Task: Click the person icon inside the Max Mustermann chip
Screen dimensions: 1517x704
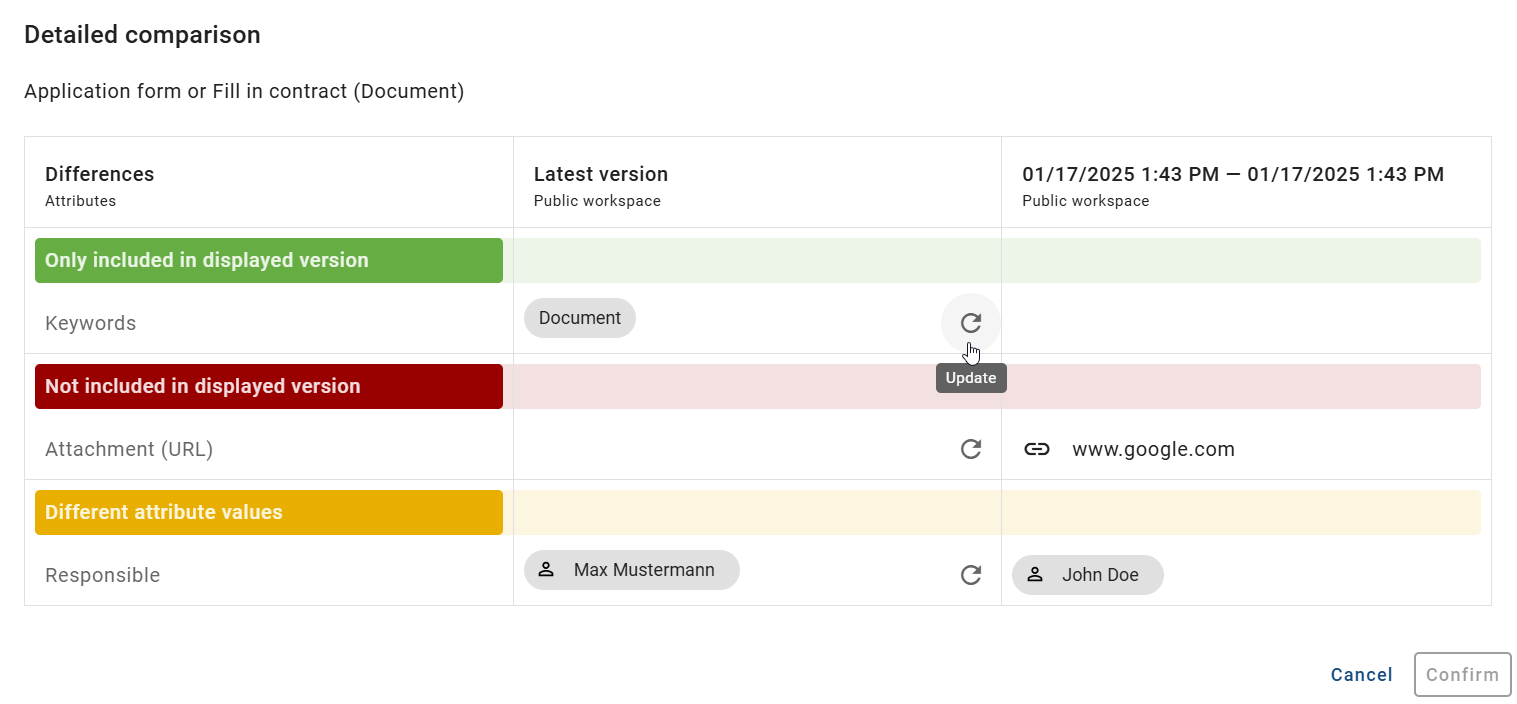Action: point(546,569)
